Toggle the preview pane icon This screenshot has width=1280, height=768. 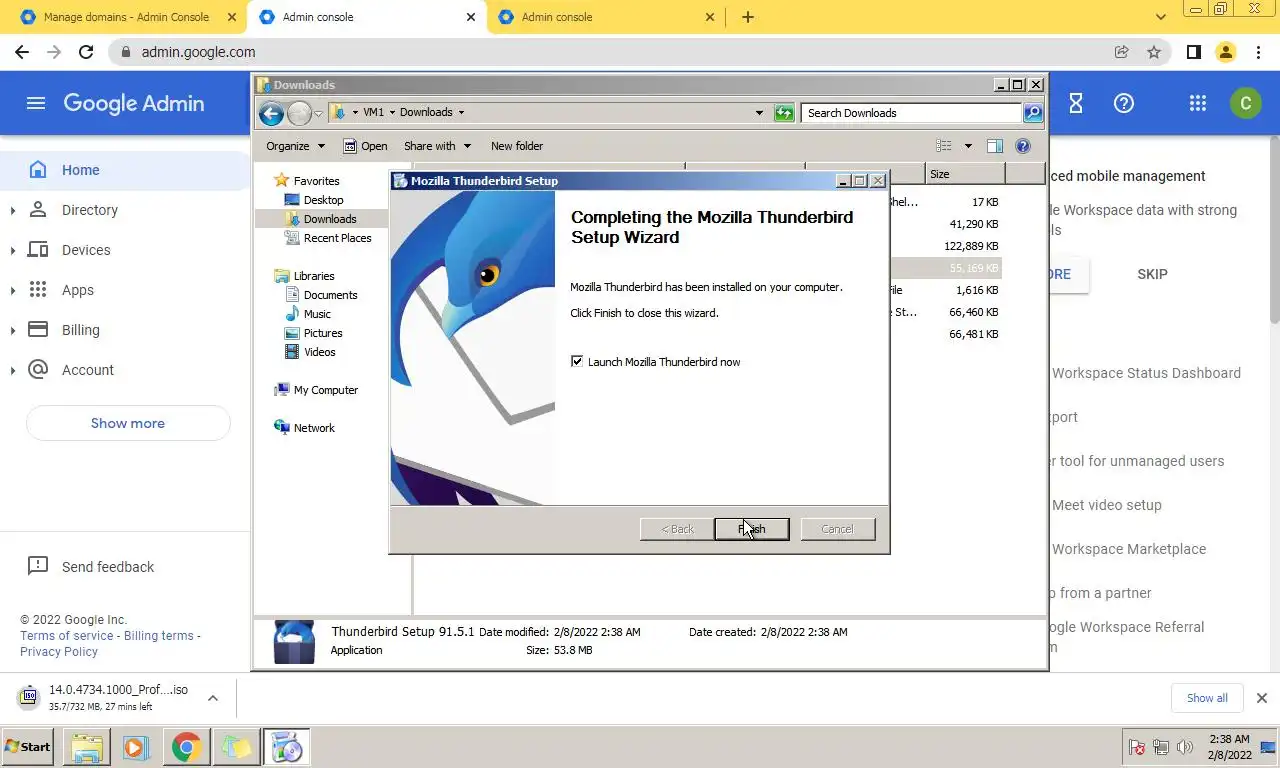pyautogui.click(x=995, y=146)
